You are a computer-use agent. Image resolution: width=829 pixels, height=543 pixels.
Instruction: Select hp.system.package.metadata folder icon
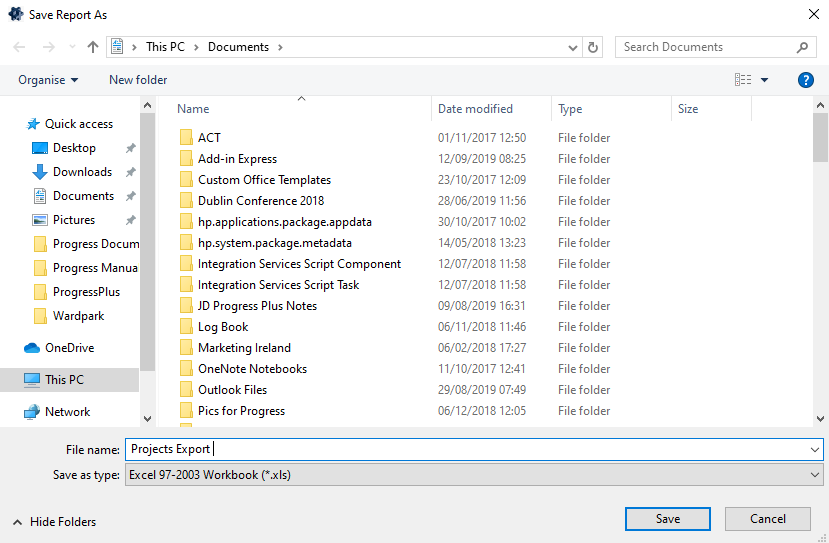click(x=186, y=243)
